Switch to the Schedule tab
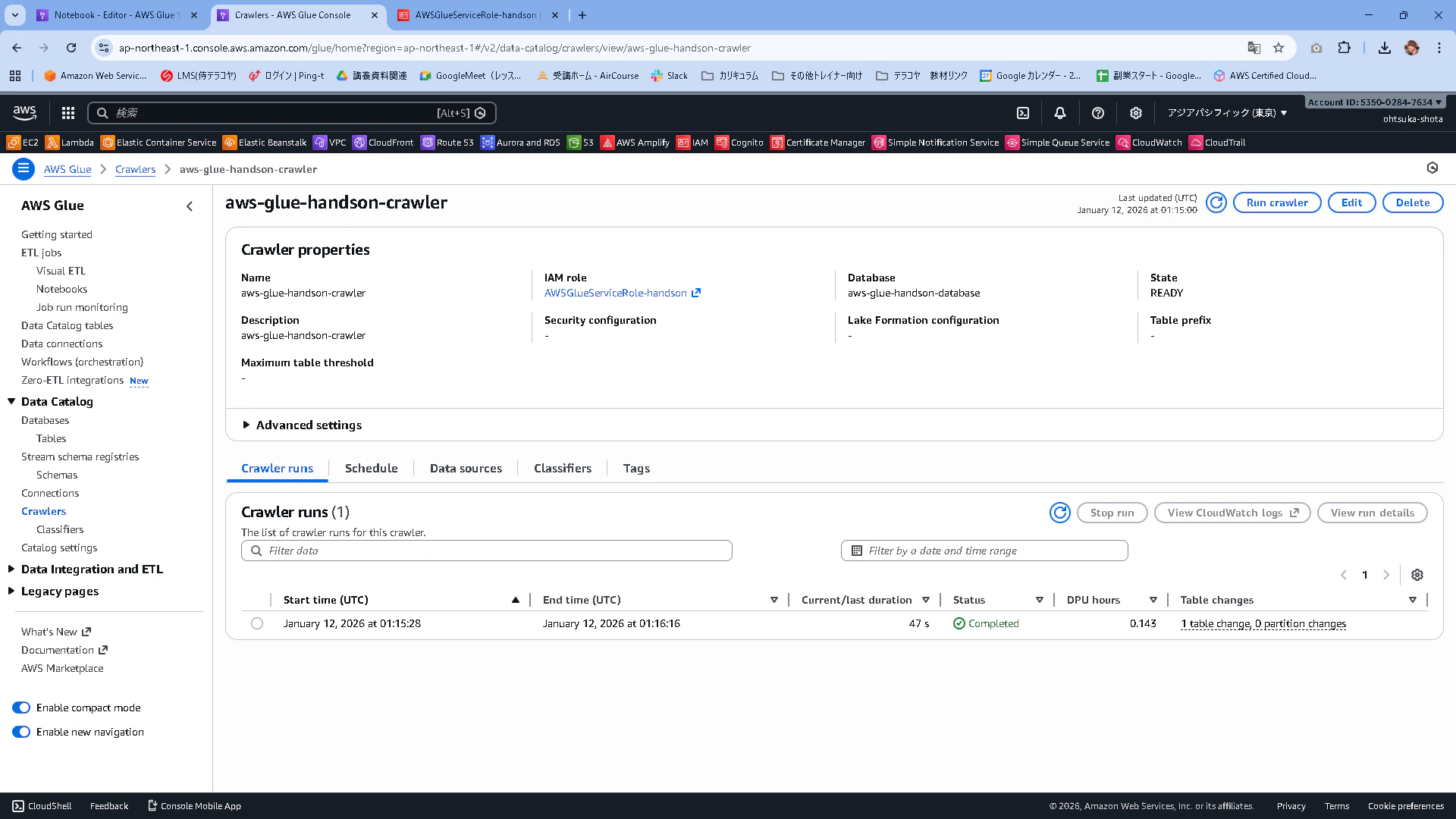The width and height of the screenshot is (1456, 819). point(371,469)
